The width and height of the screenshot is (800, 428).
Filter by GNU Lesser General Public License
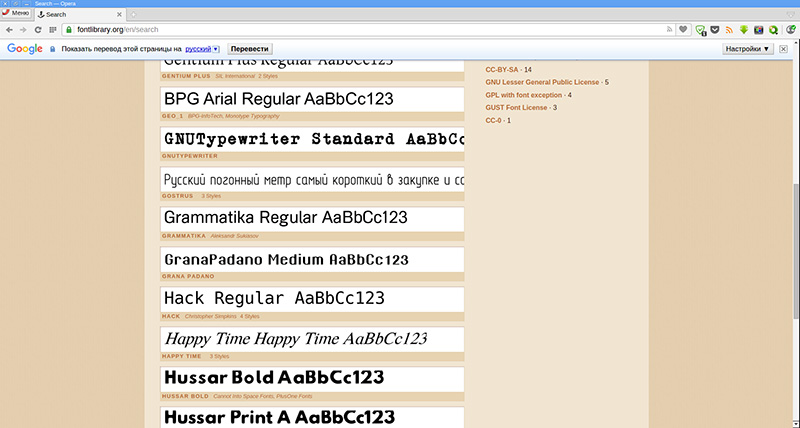pos(542,82)
